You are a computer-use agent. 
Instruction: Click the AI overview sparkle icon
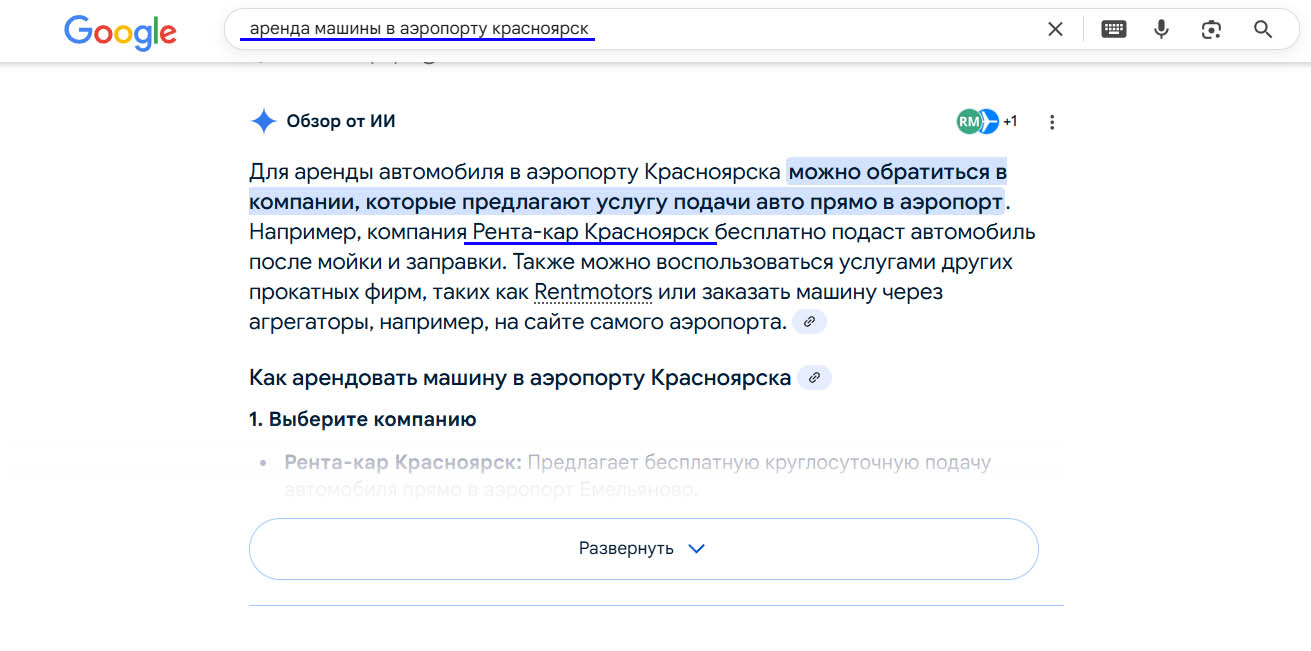pos(263,122)
